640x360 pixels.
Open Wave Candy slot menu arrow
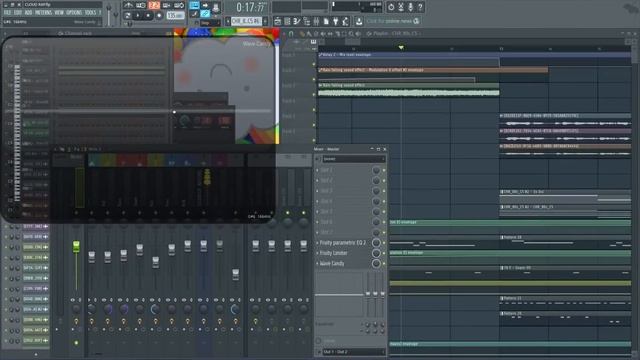click(318, 264)
